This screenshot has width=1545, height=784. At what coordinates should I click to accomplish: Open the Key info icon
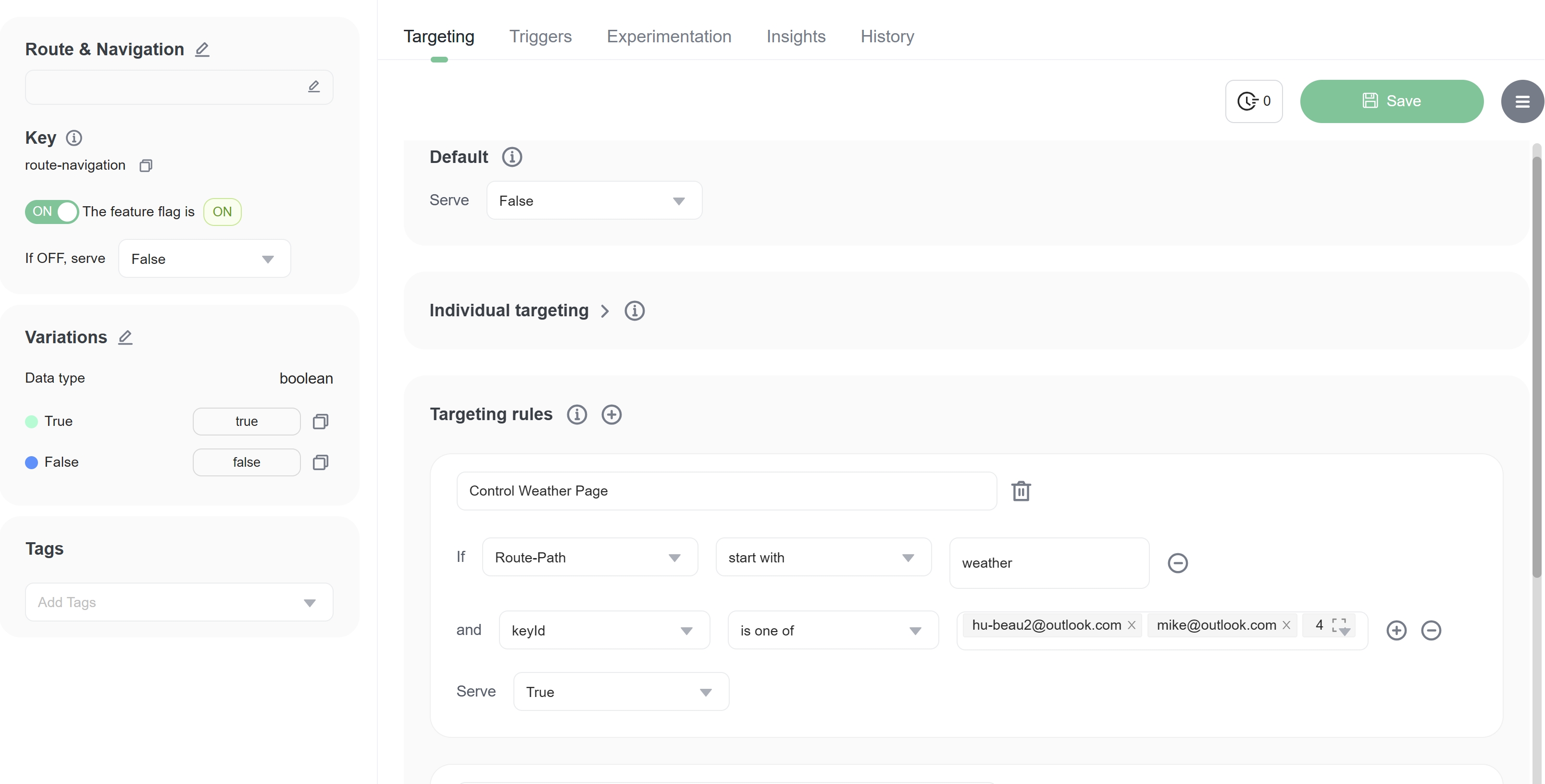point(74,138)
